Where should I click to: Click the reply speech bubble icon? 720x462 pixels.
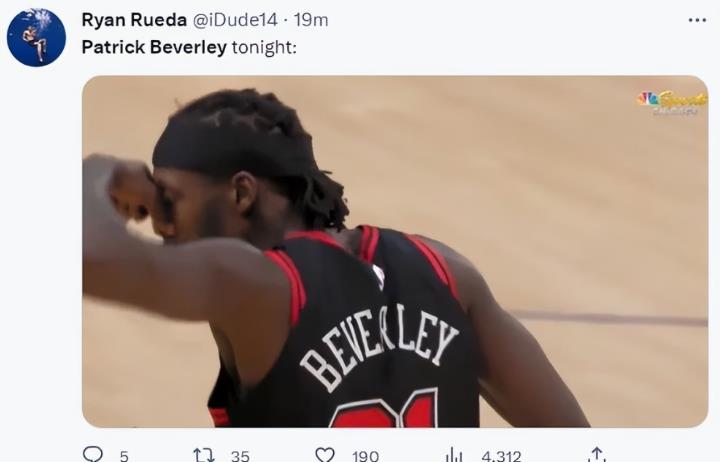tap(93, 454)
